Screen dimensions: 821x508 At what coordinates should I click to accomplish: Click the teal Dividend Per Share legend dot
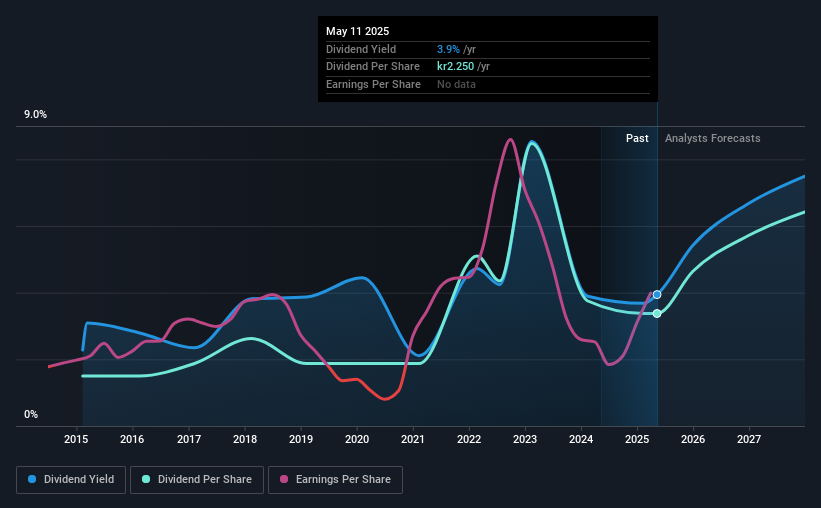pos(146,479)
